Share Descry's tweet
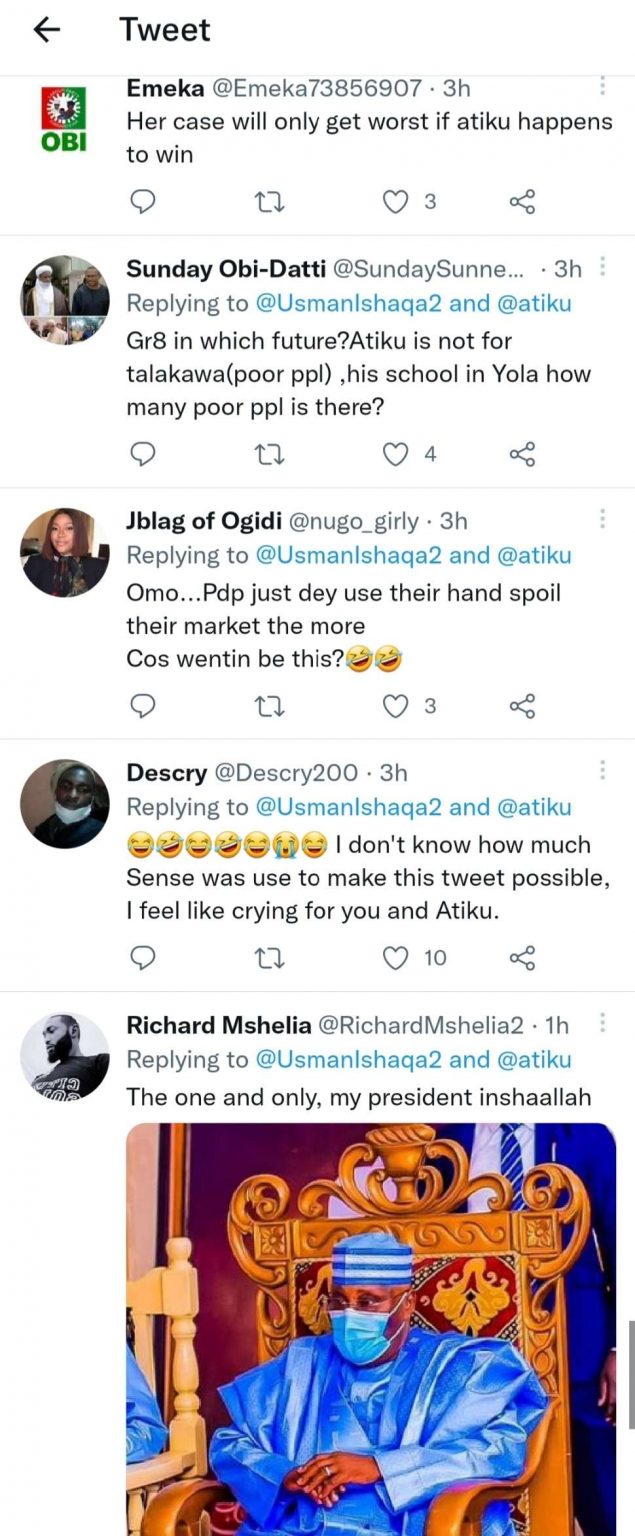Image resolution: width=635 pixels, height=1536 pixels. (522, 958)
